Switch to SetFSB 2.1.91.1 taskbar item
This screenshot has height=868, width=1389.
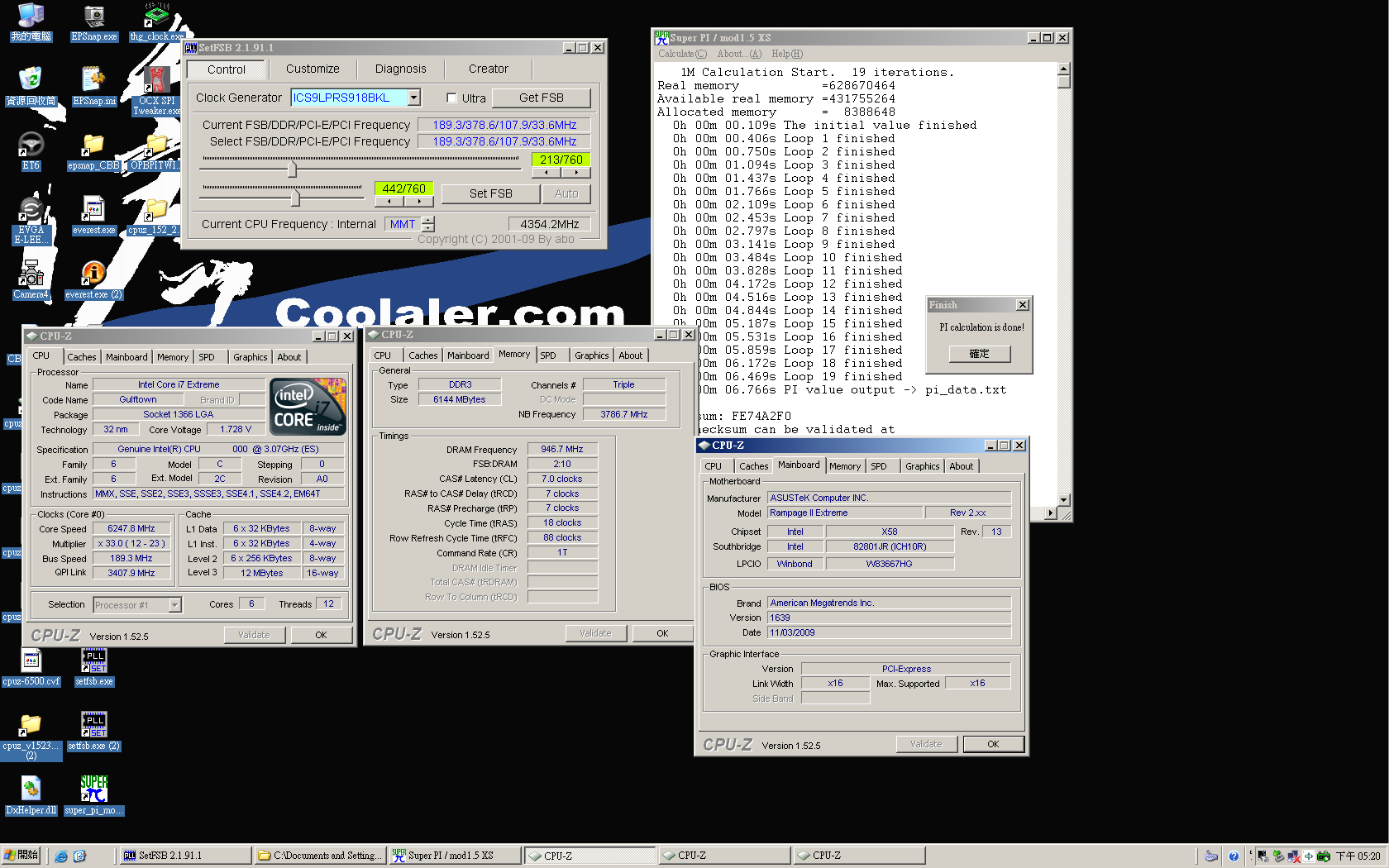point(184,856)
